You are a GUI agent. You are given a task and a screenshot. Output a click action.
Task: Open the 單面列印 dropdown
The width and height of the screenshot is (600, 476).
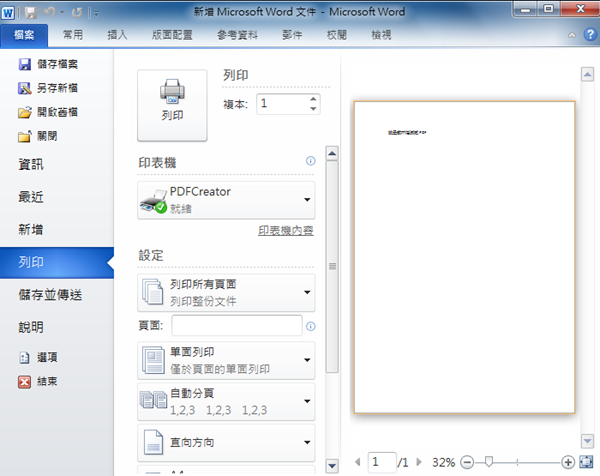coord(226,360)
